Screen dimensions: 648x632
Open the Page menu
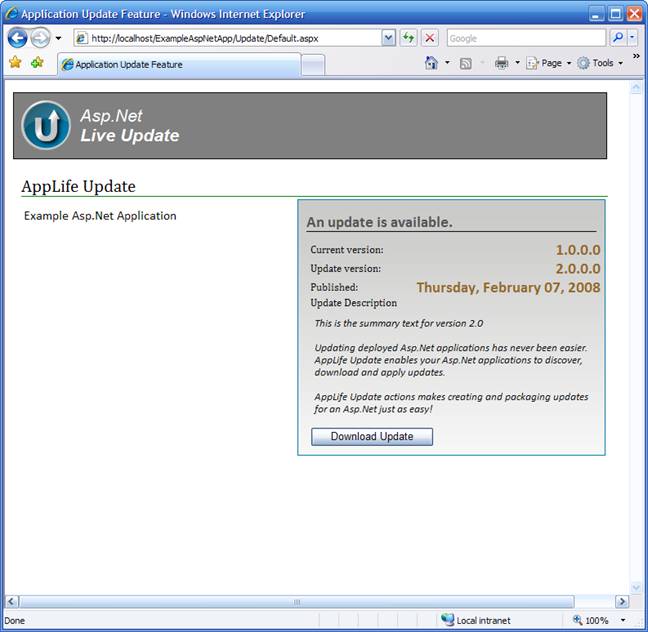coord(548,63)
